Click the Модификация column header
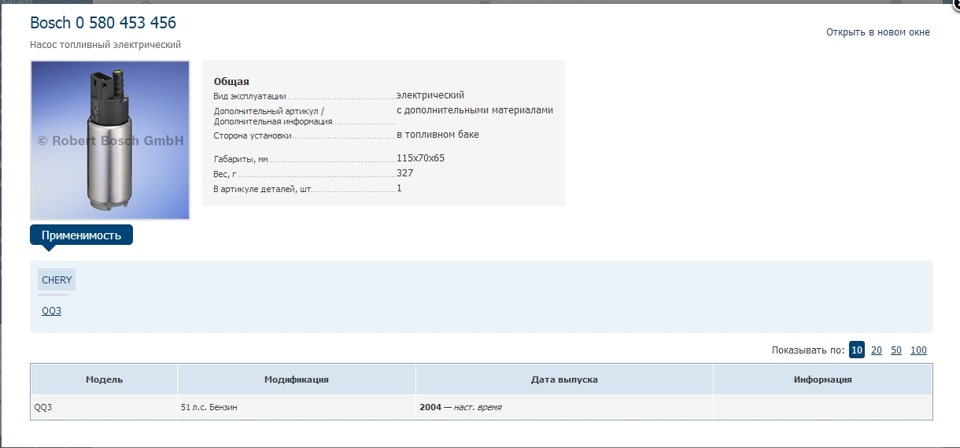This screenshot has height=448, width=960. pos(296,379)
